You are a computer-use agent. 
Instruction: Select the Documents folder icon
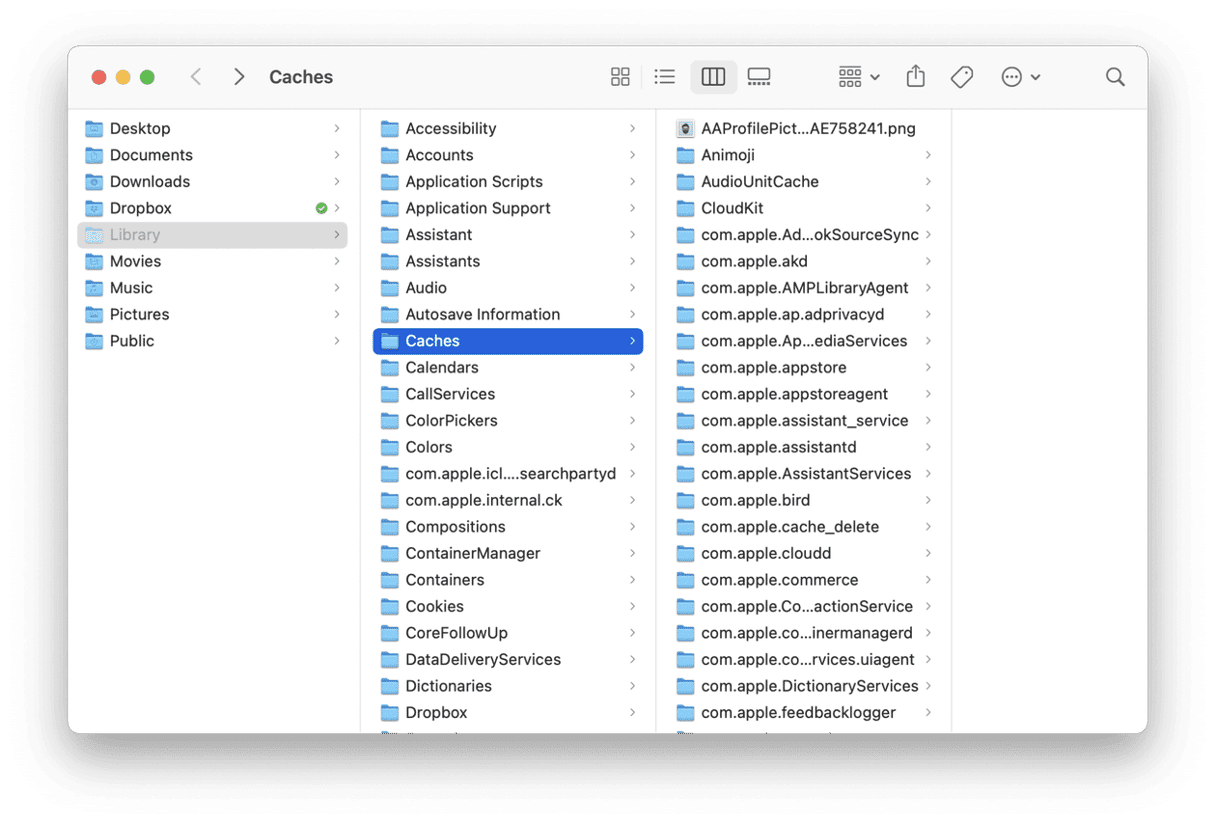coord(94,155)
